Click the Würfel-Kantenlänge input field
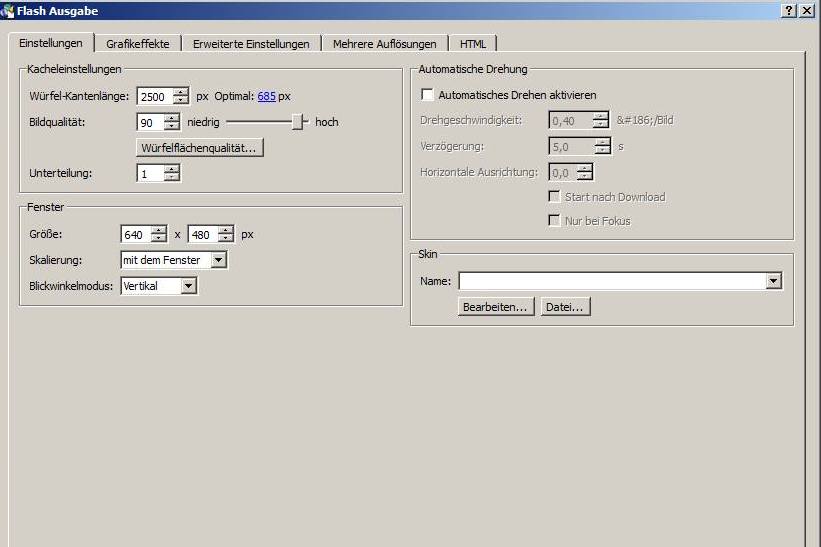 click(154, 97)
